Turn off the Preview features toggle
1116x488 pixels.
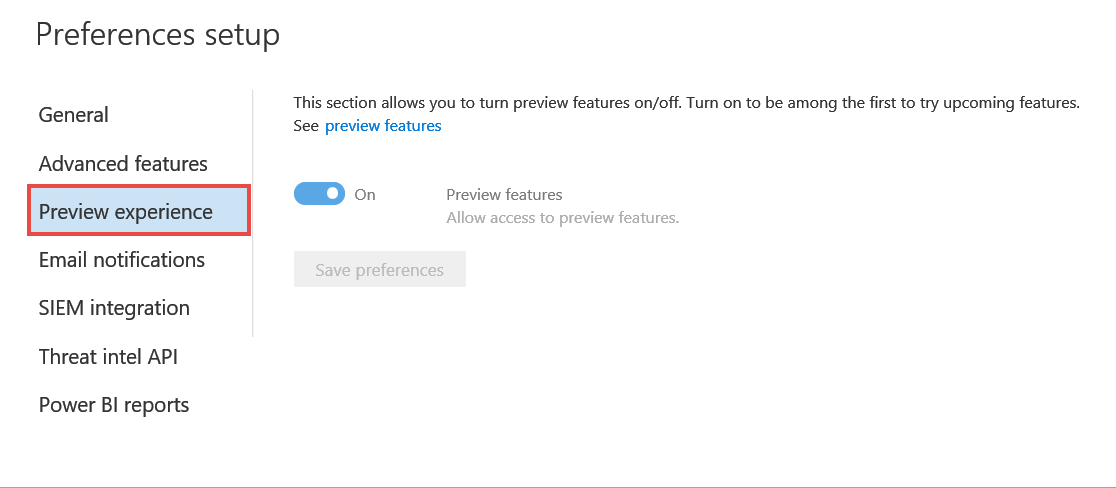(319, 194)
